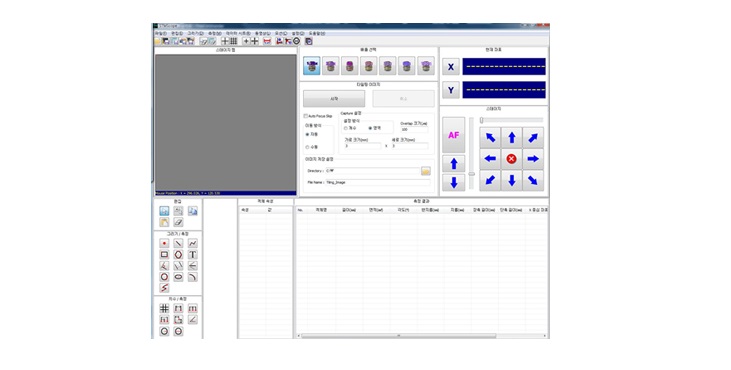Pick the red dot point tool
Image resolution: width=731 pixels, height=370 pixels.
[x=164, y=243]
